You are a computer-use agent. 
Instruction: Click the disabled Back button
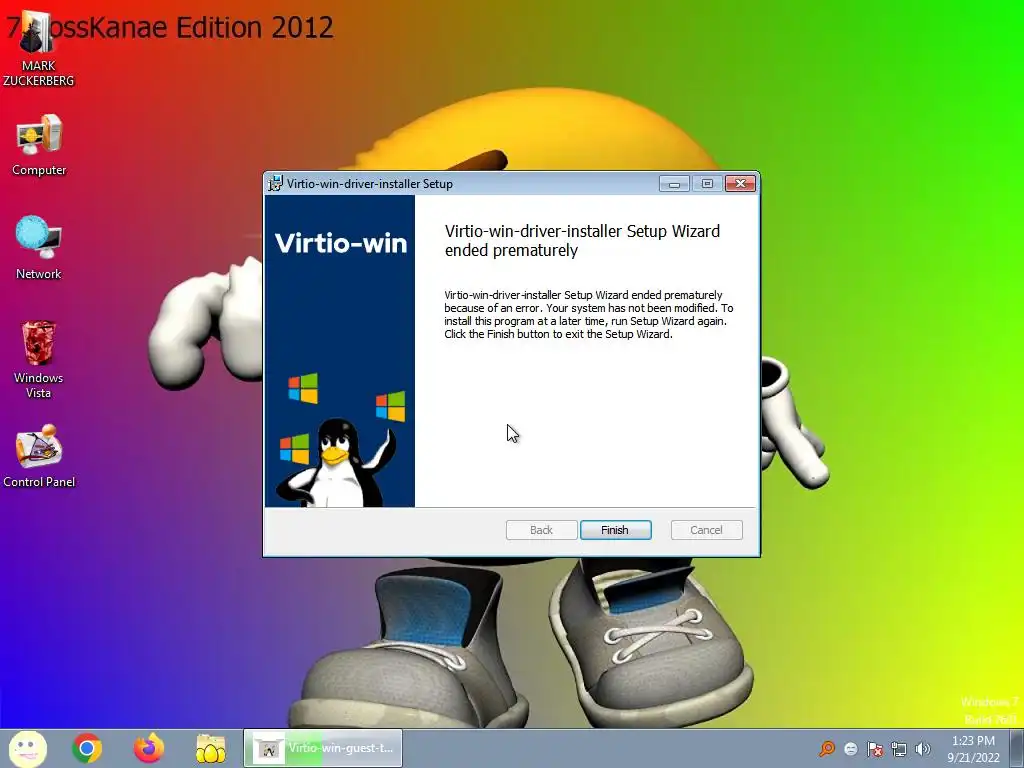(541, 530)
